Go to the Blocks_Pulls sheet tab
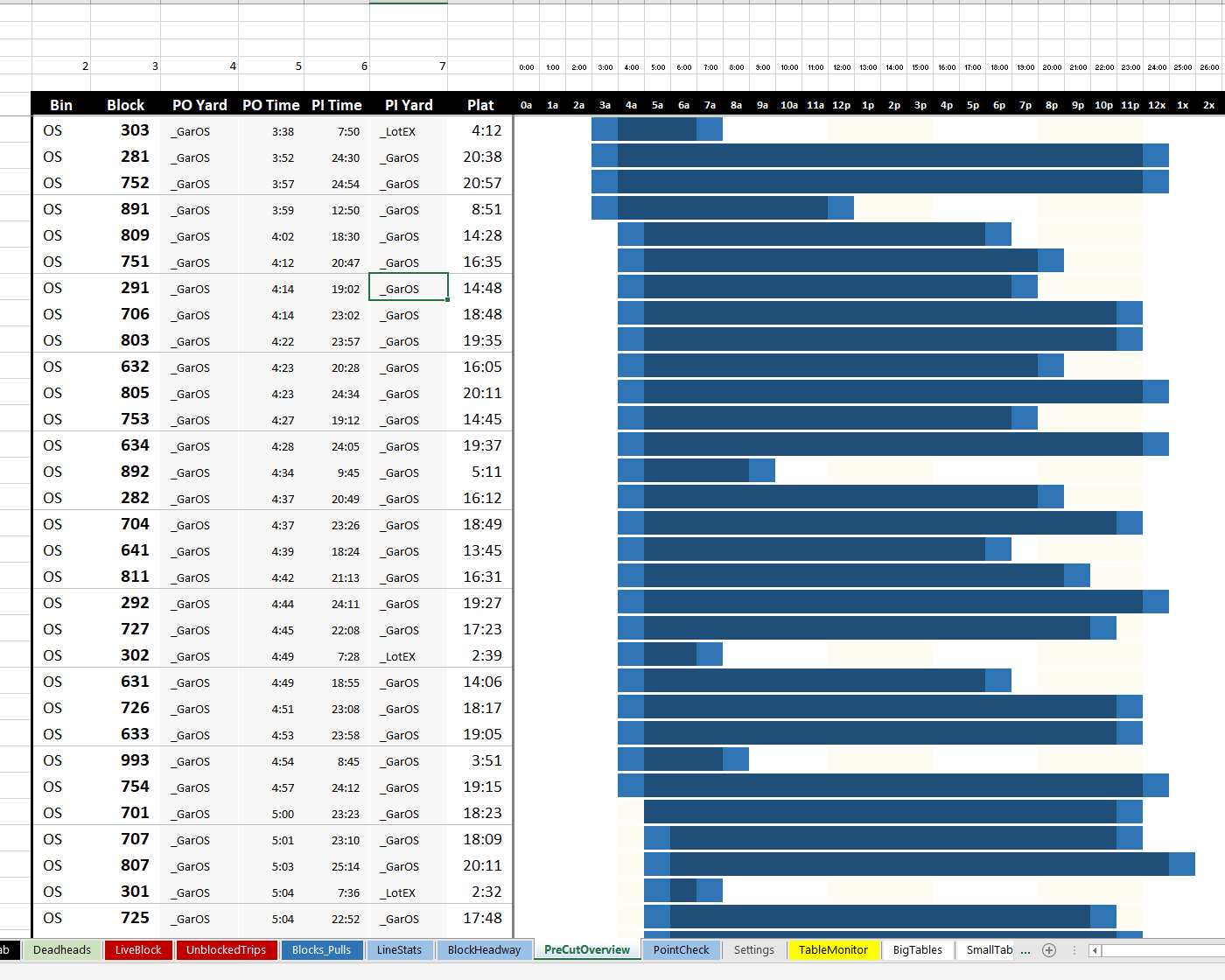 pos(321,950)
